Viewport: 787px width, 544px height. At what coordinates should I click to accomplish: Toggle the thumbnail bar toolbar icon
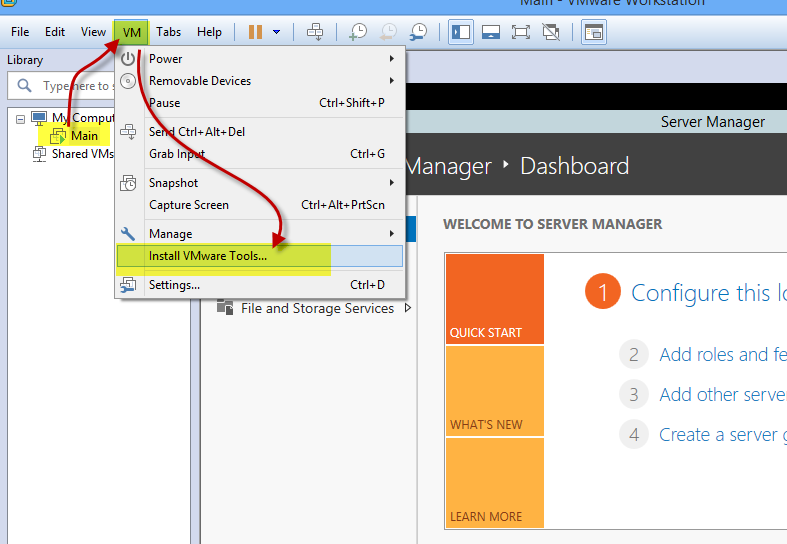pyautogui.click(x=491, y=32)
